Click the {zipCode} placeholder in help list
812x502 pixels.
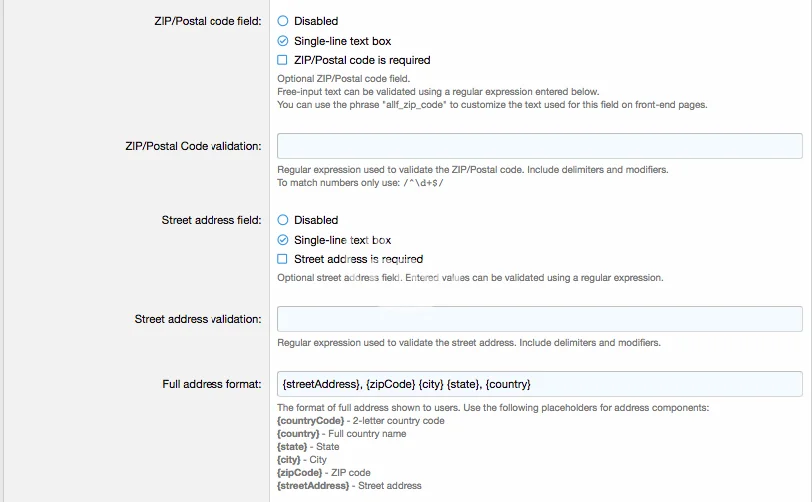tap(300, 473)
